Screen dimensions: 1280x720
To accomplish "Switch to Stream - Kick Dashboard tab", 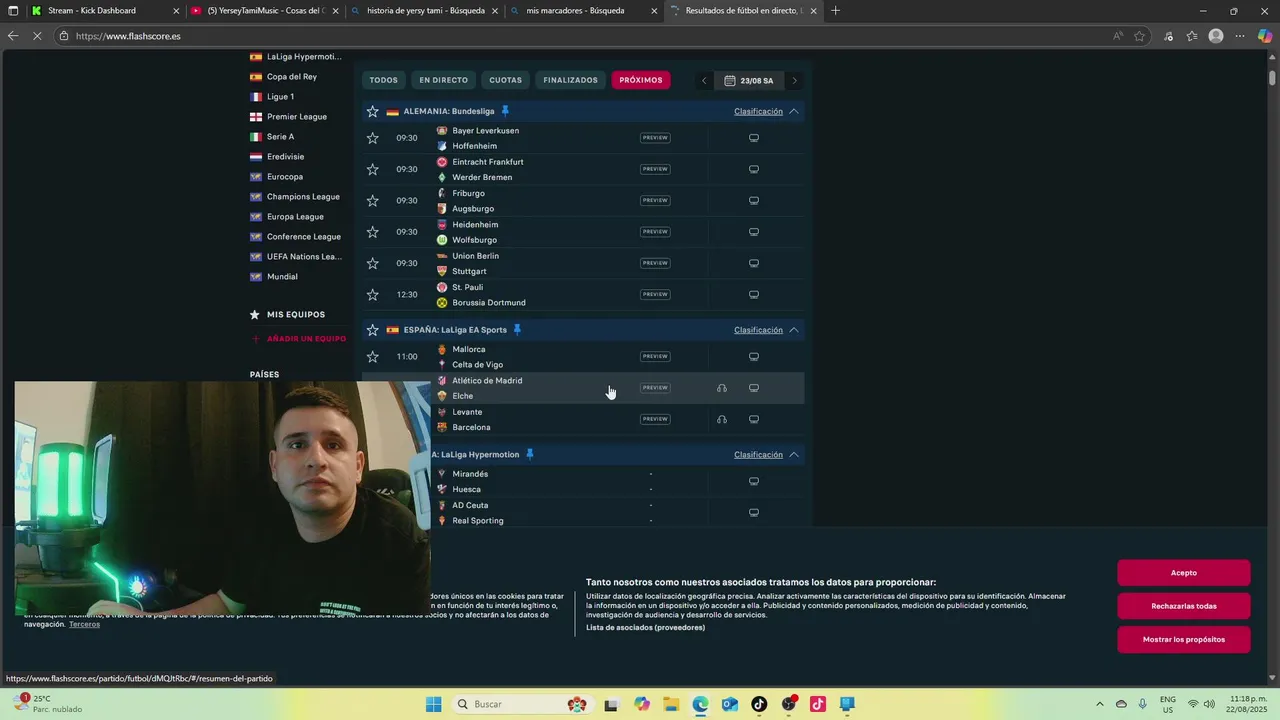I will coord(104,11).
